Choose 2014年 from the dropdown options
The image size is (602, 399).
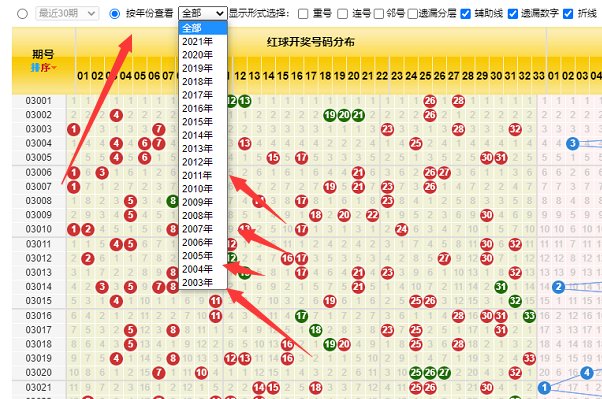(x=203, y=135)
